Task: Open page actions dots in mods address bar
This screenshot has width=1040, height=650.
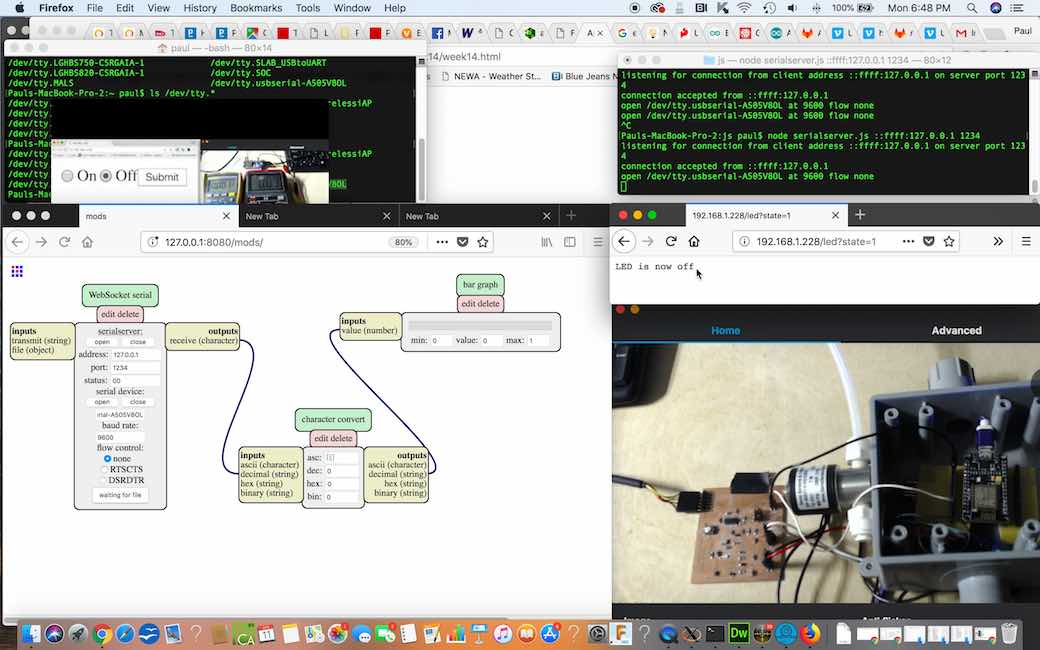Action: click(442, 242)
